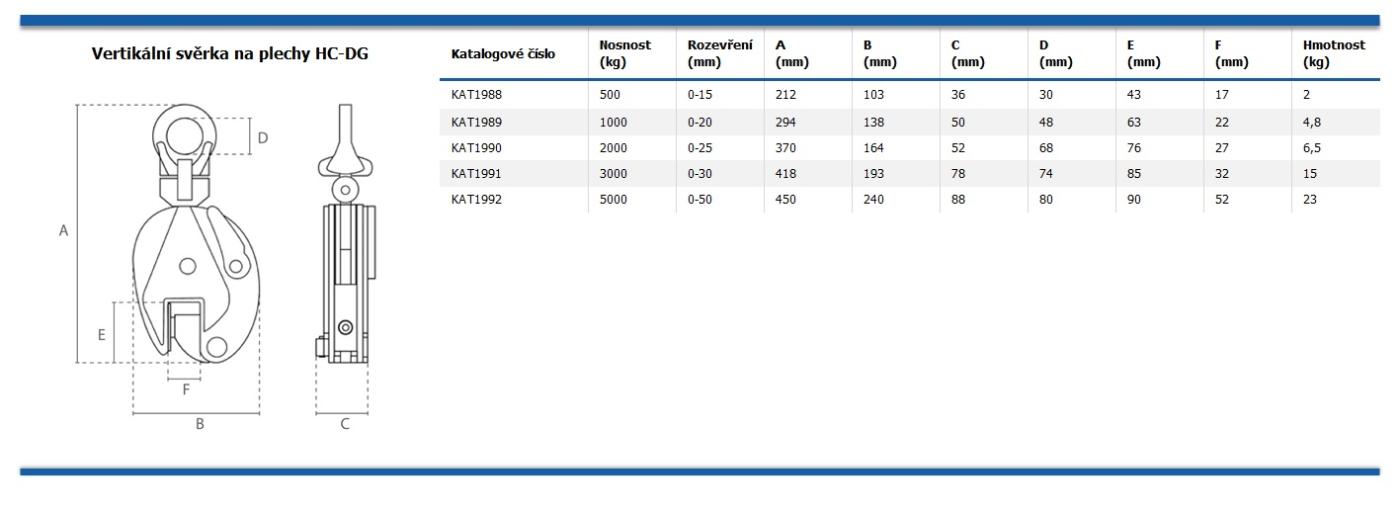Viewport: 1400px width, 515px height.
Task: Click dimension label B below the front view
Action: [199, 424]
